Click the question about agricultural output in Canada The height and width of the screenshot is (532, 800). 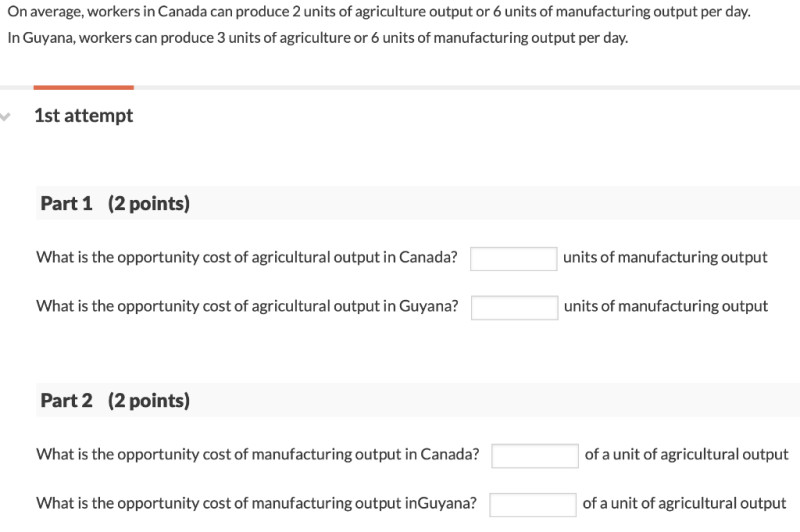(x=247, y=257)
